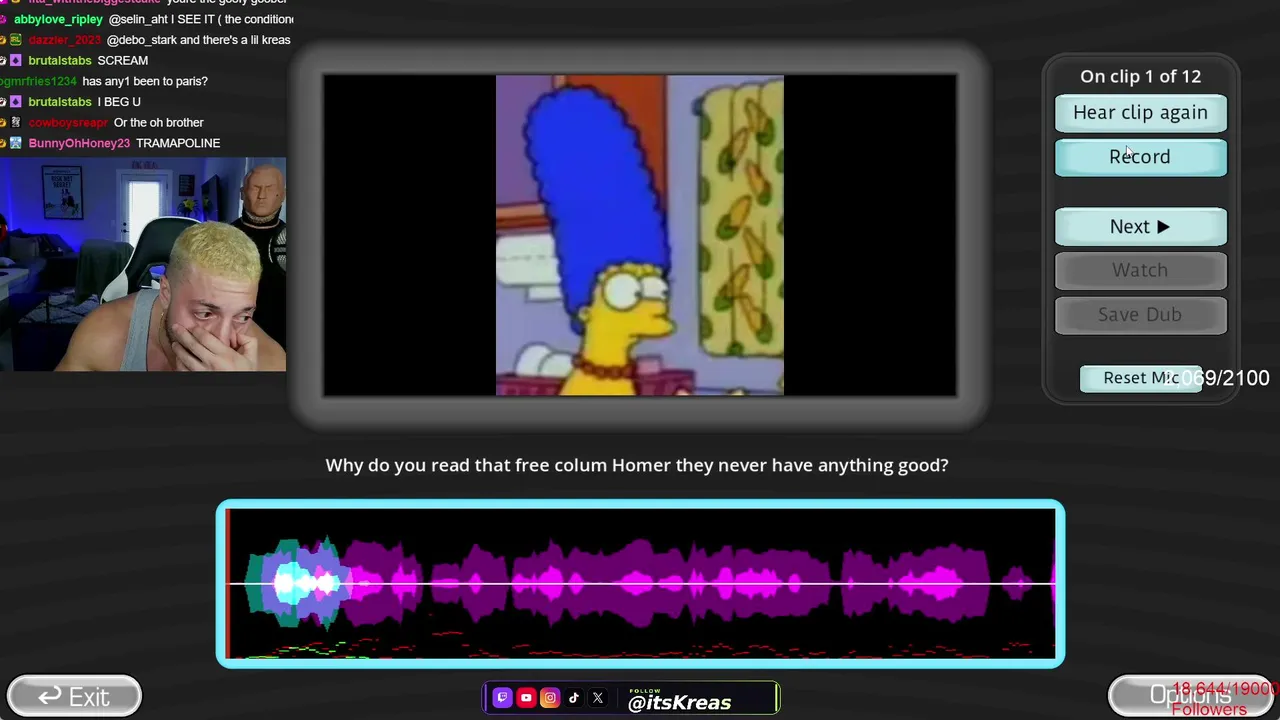Image resolution: width=1280 pixels, height=720 pixels.
Task: Click the greyed-out Watch button
Action: tap(1140, 270)
